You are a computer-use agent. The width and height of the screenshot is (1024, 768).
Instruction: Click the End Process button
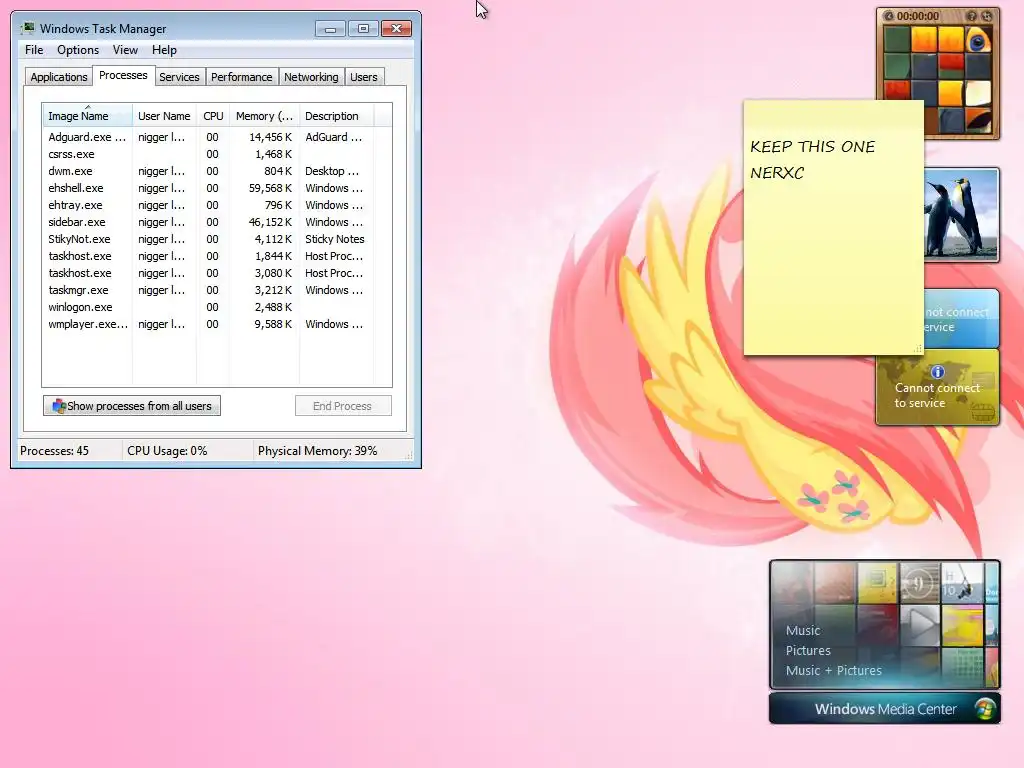tap(343, 406)
